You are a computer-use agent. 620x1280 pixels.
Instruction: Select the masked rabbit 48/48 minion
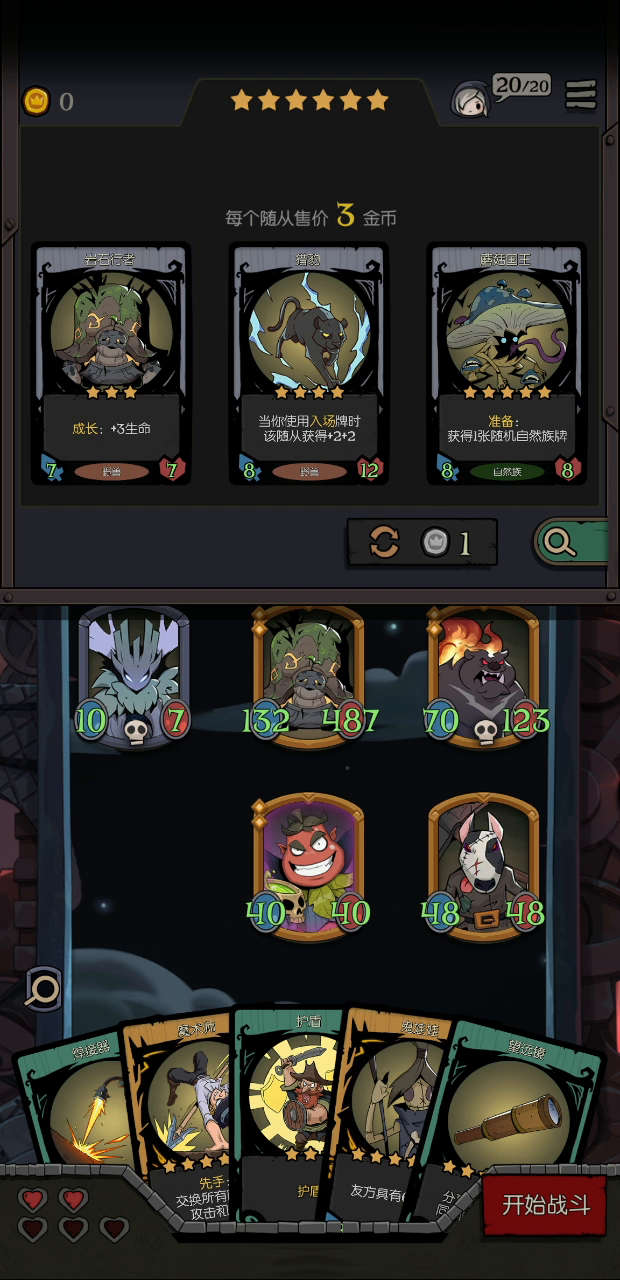click(484, 866)
